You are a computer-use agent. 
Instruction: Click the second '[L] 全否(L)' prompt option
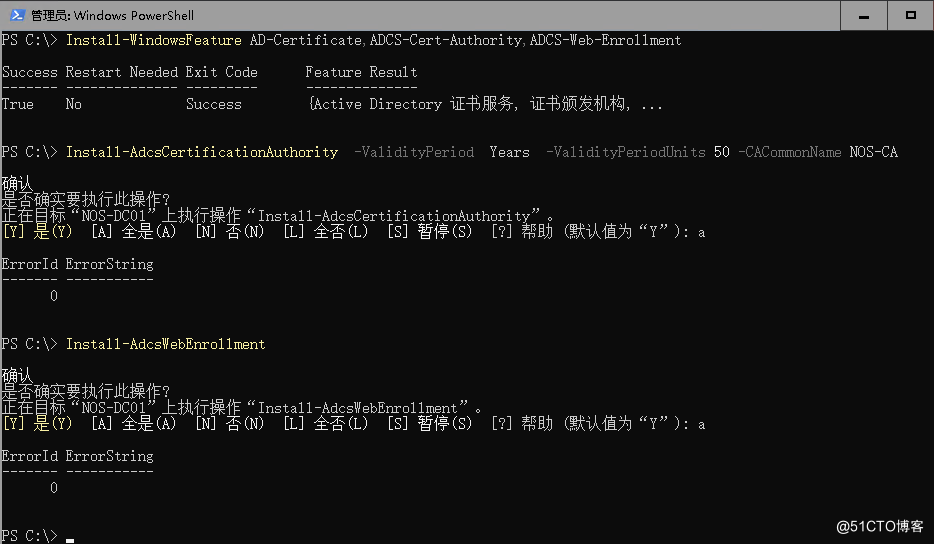325,424
